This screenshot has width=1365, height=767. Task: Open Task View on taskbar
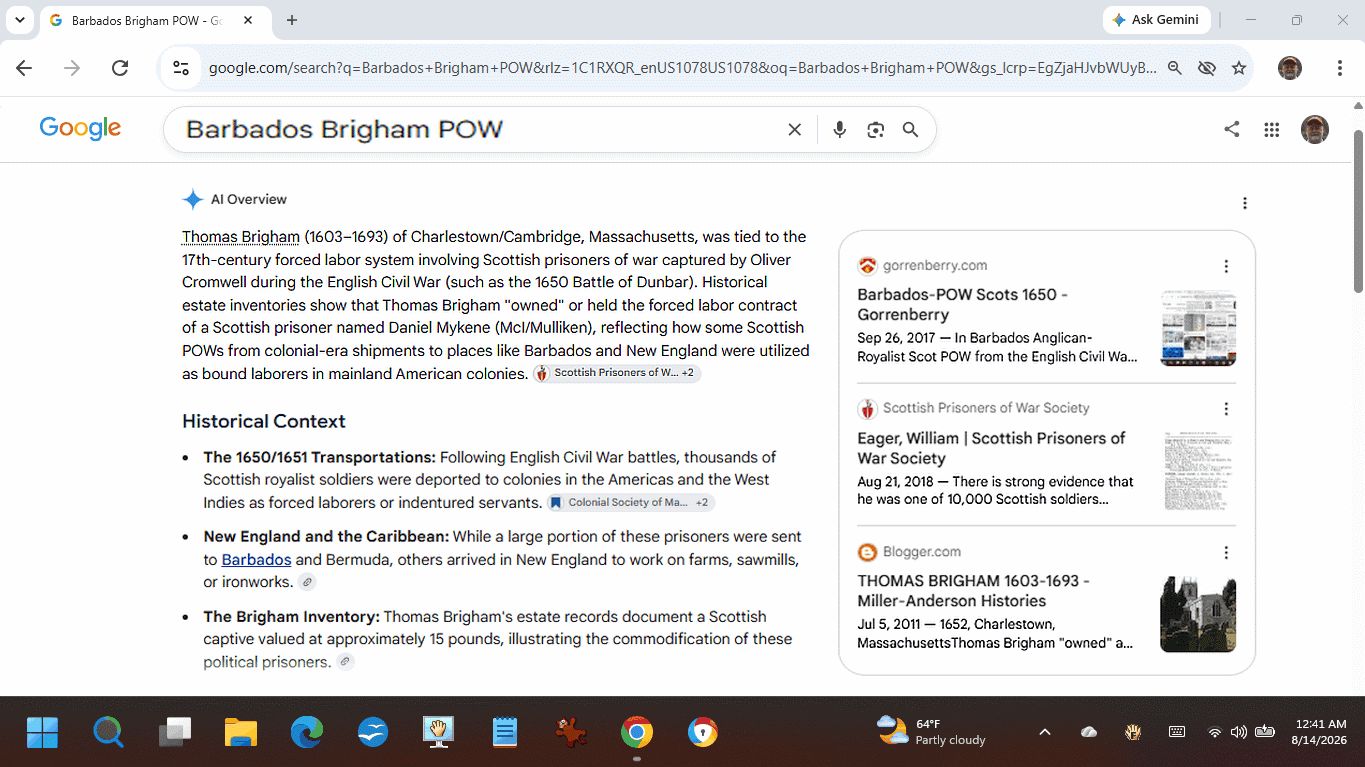point(175,733)
